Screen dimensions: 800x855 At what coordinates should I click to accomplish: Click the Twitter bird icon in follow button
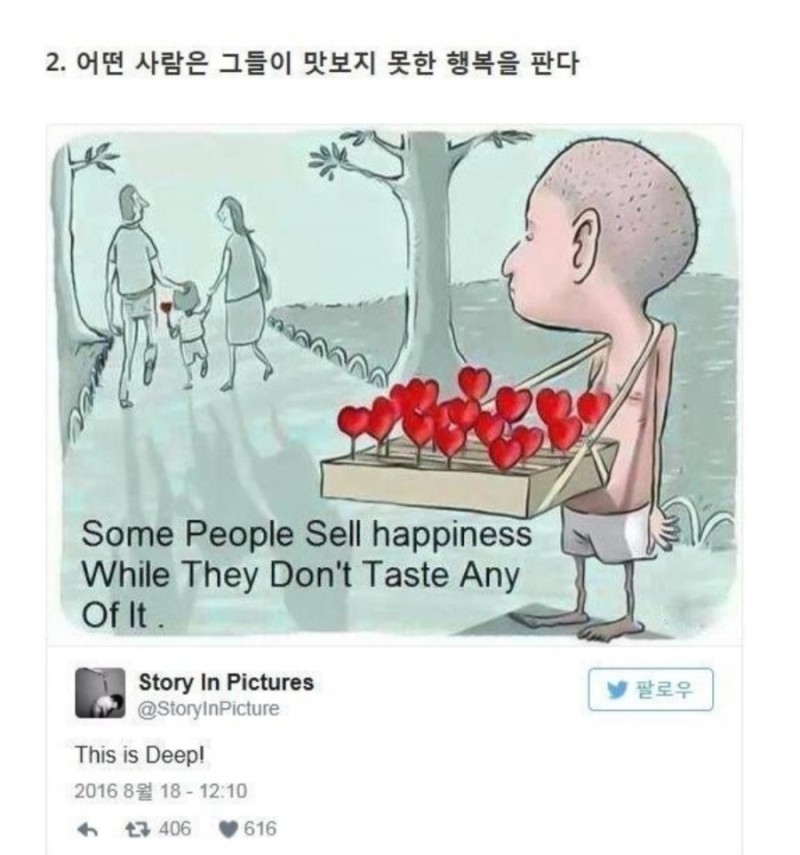click(618, 690)
